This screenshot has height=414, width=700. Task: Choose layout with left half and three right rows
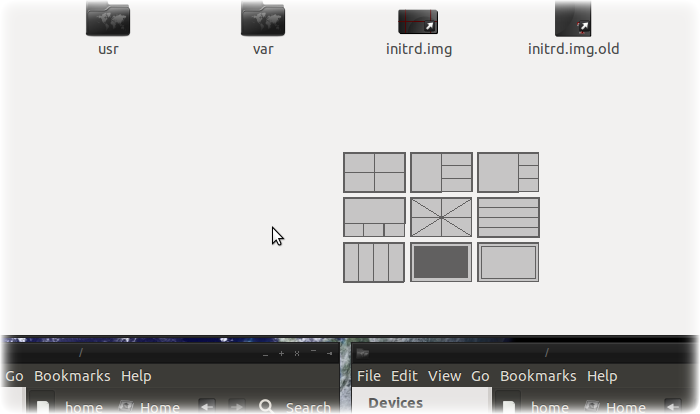[x=441, y=172]
